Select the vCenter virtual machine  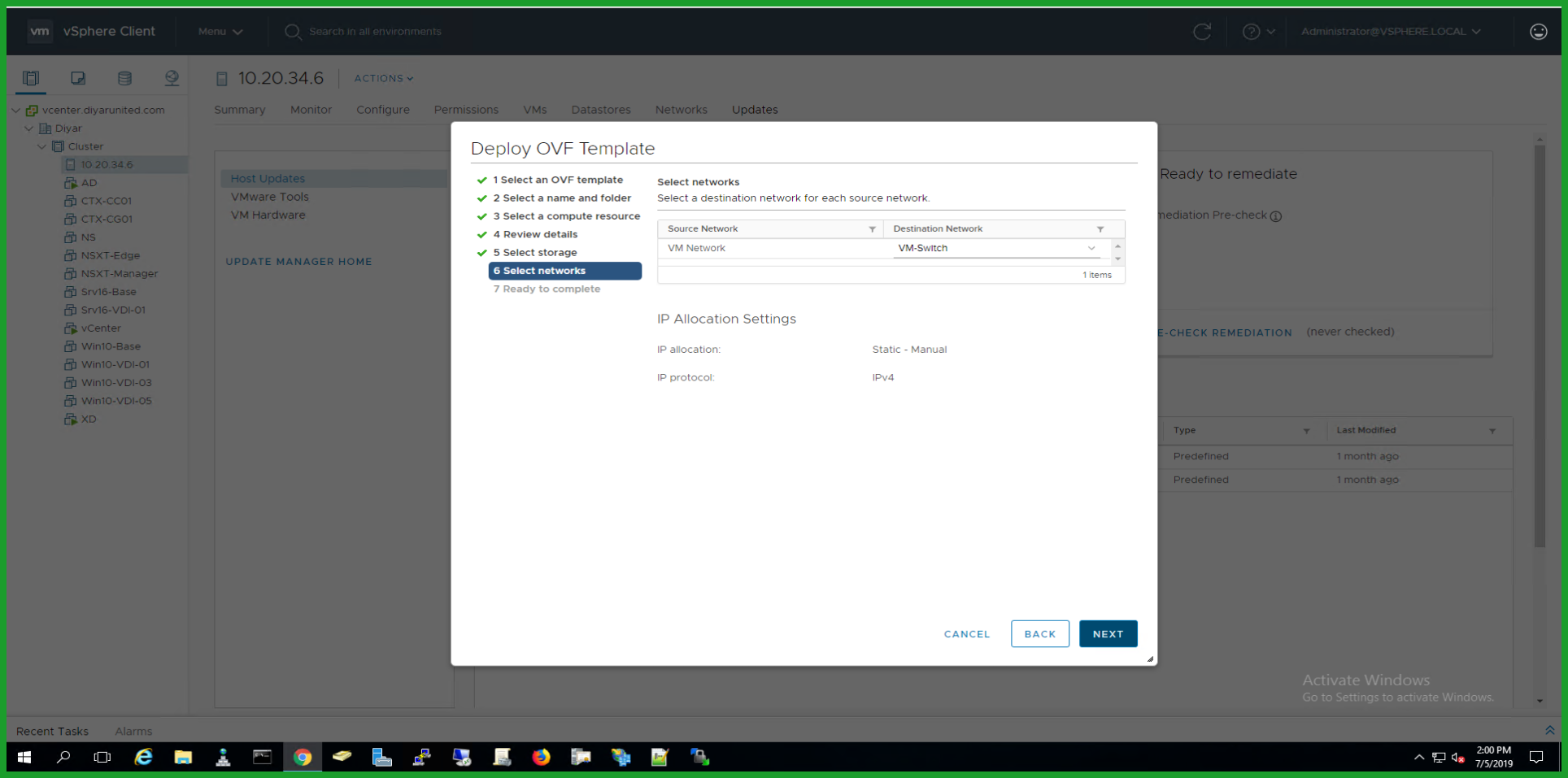101,328
